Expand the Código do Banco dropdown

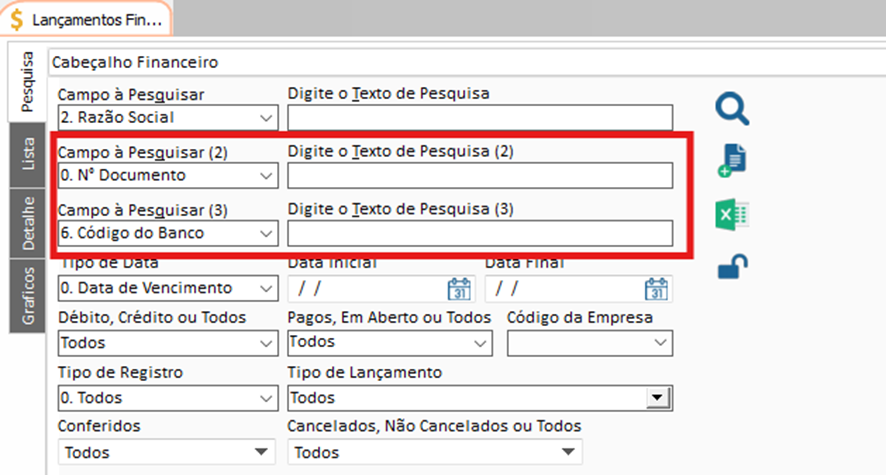266,233
